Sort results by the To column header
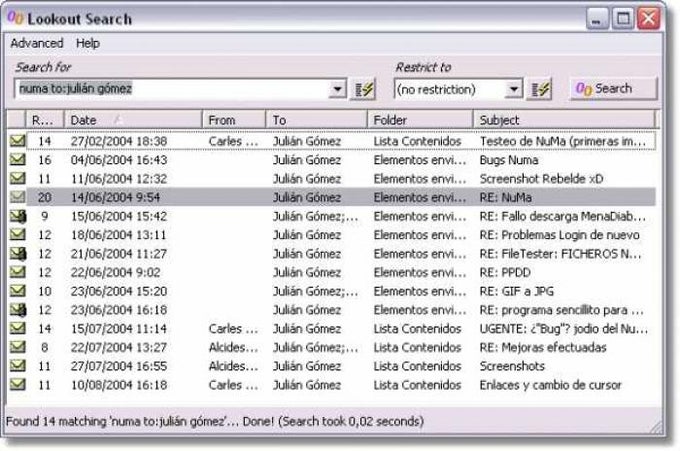The image size is (680, 451). click(x=317, y=120)
